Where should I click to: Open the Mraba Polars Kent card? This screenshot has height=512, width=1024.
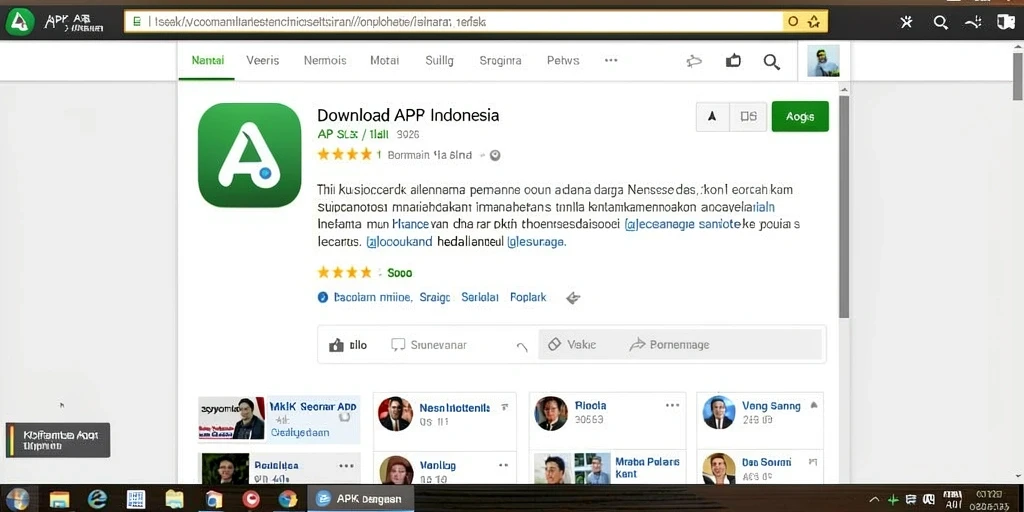click(x=609, y=468)
